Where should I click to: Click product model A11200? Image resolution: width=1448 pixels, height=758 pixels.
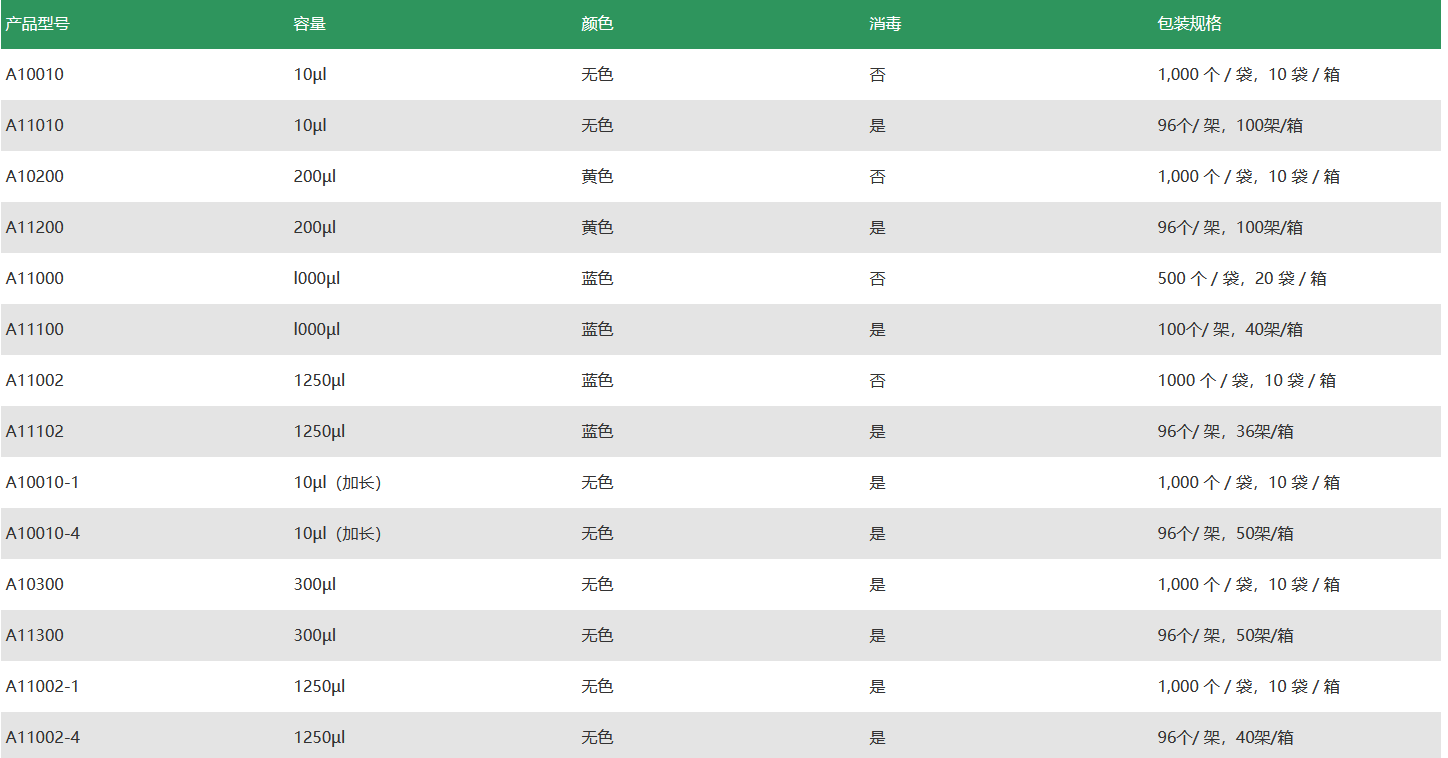[x=35, y=227]
